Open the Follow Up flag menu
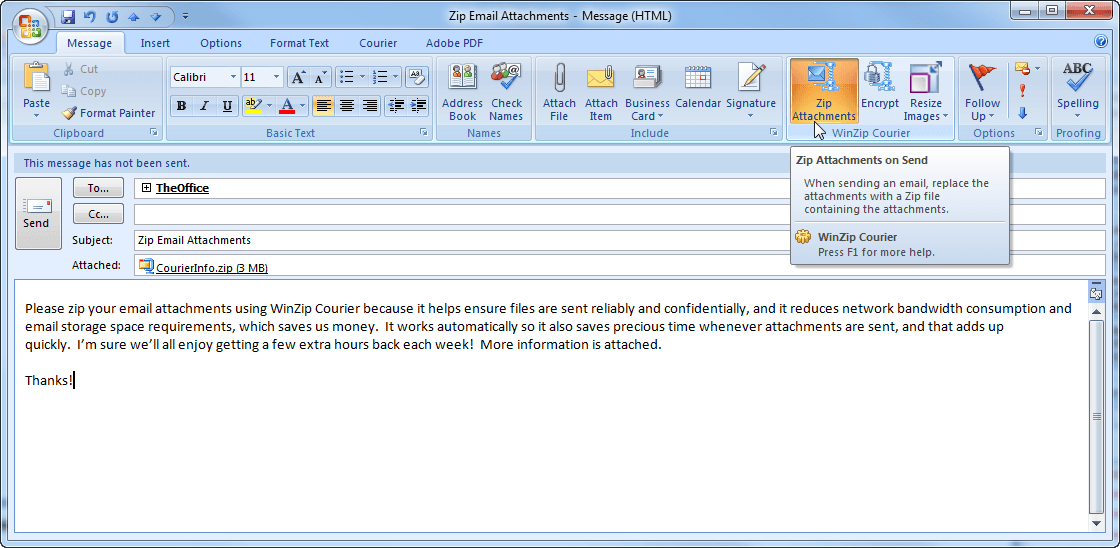The width and height of the screenshot is (1120, 548). [x=982, y=92]
